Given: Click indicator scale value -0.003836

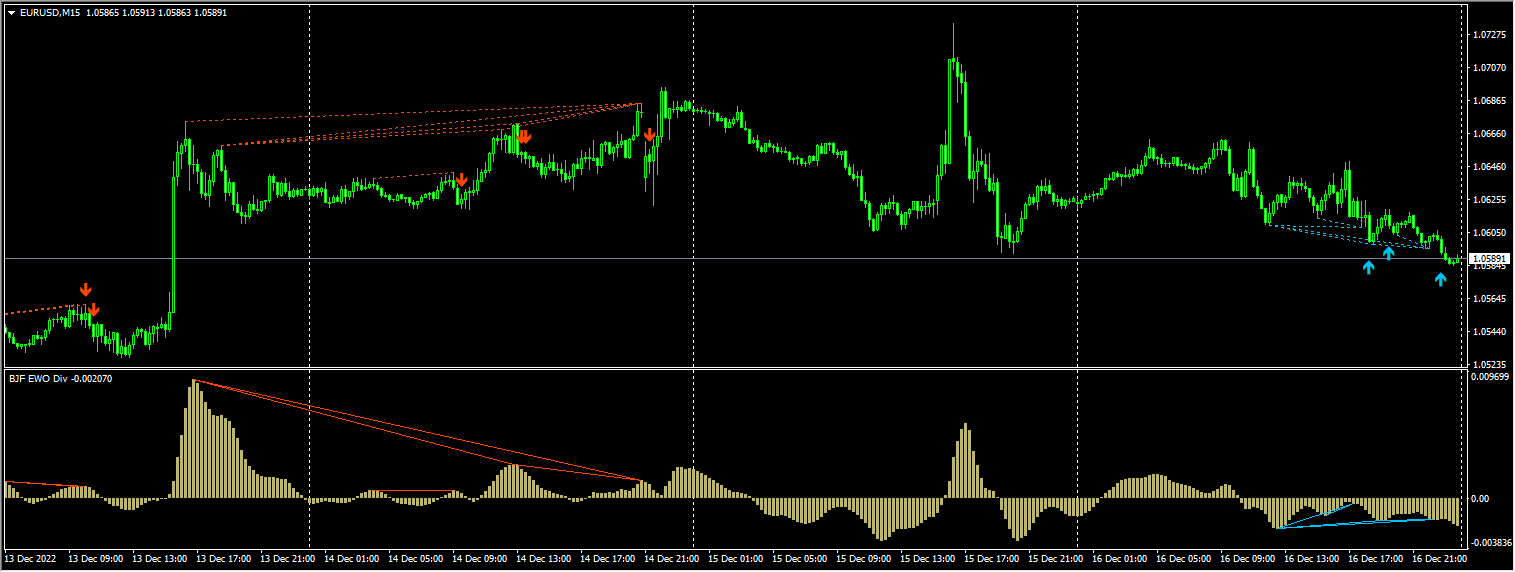Looking at the screenshot, I should click(1490, 542).
